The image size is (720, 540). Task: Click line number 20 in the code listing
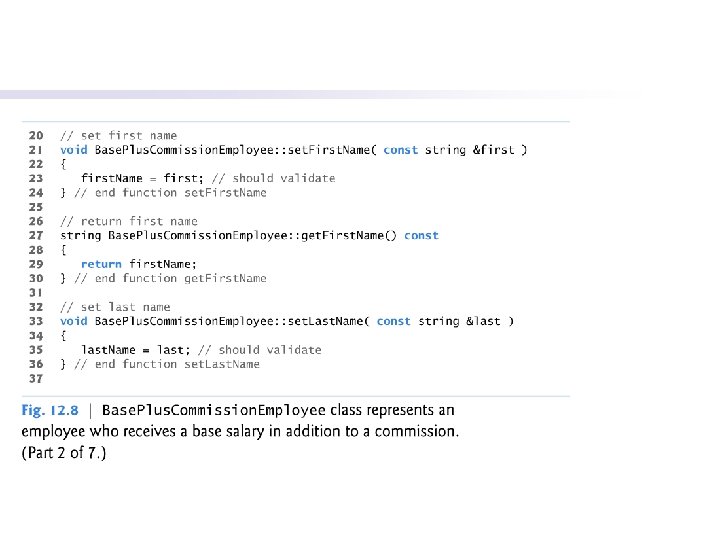coord(35,135)
